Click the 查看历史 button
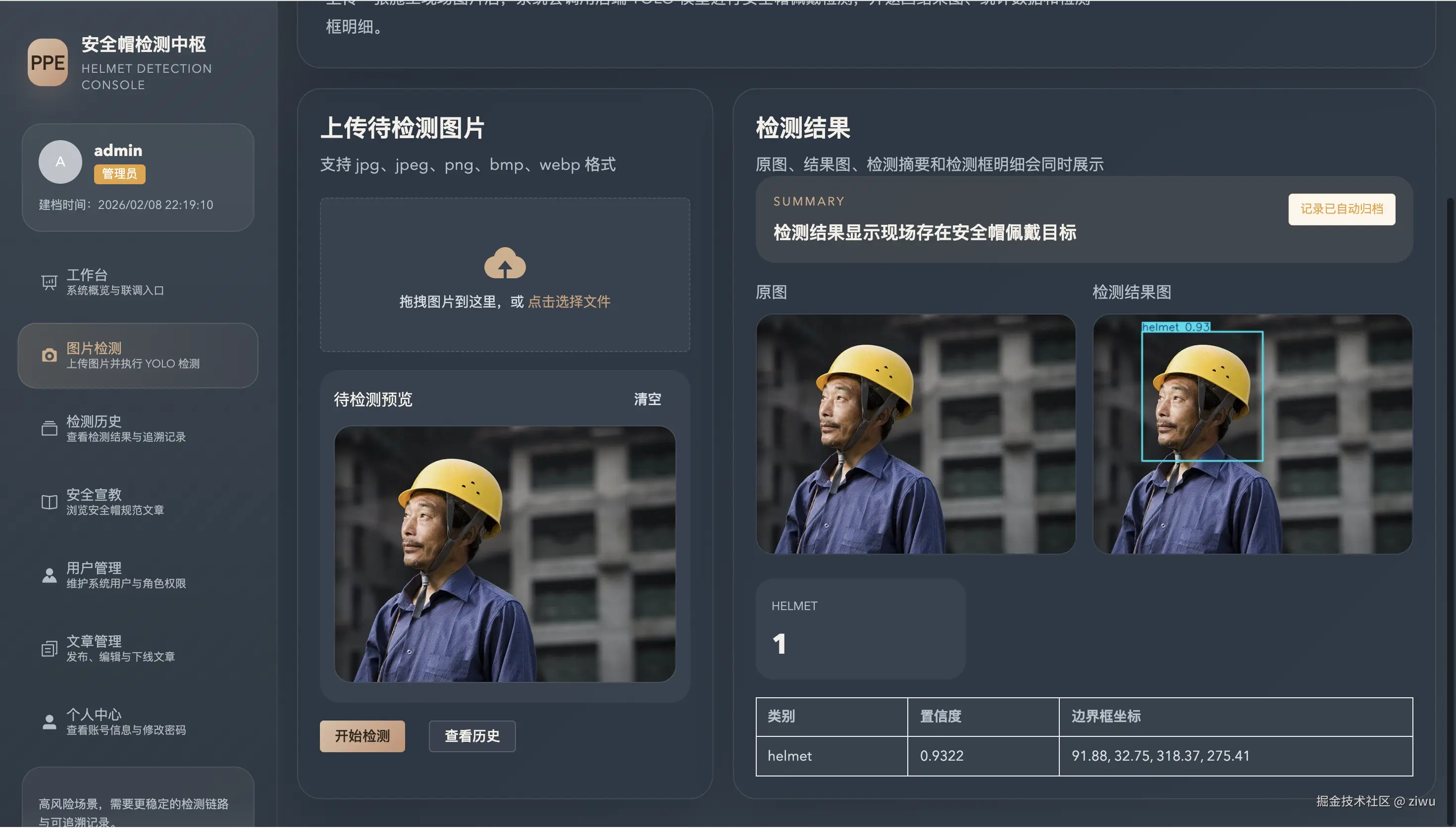The image size is (1456, 828). pos(472,736)
